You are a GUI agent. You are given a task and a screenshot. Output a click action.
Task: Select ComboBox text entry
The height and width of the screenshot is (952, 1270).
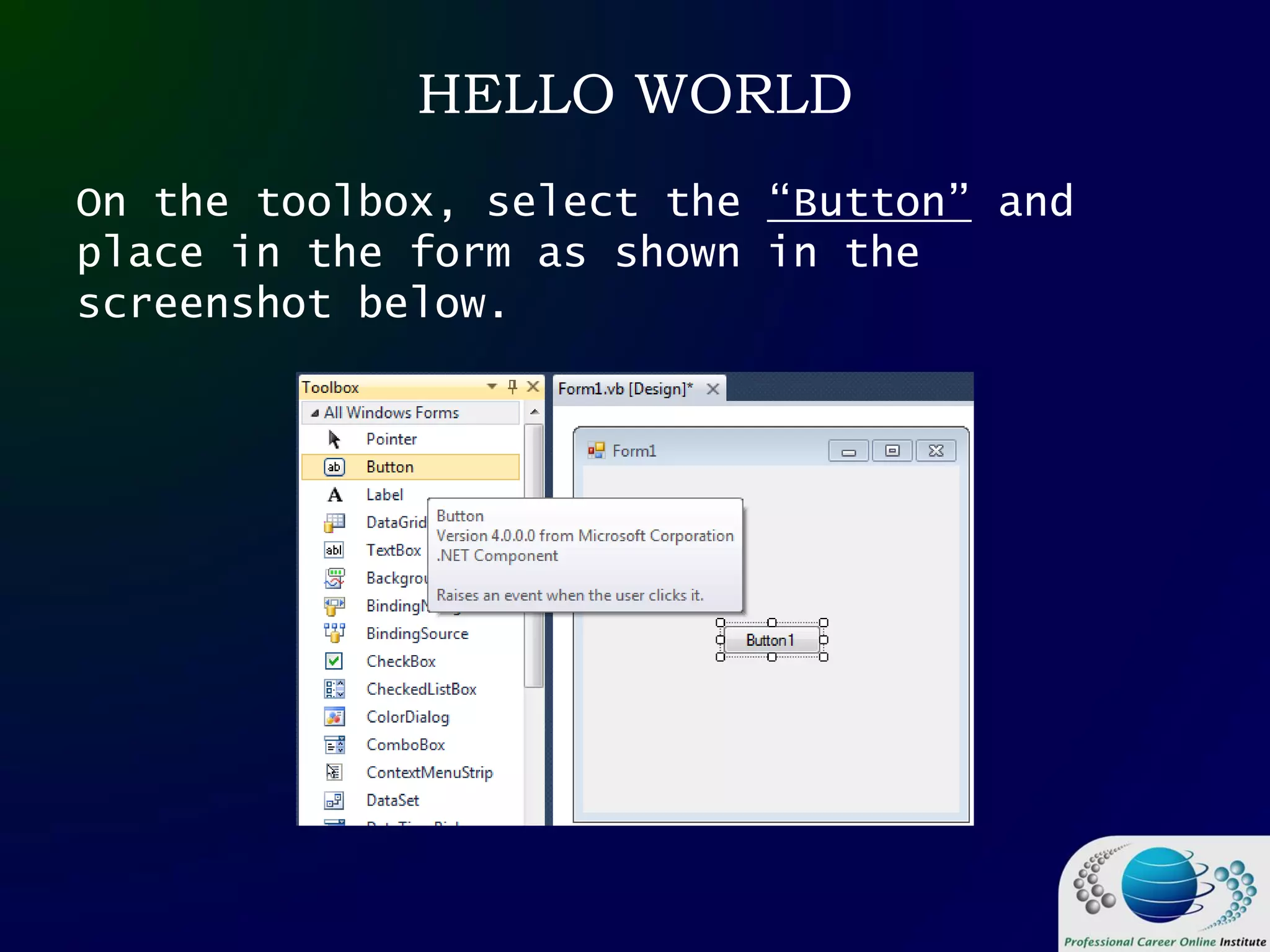pos(406,744)
